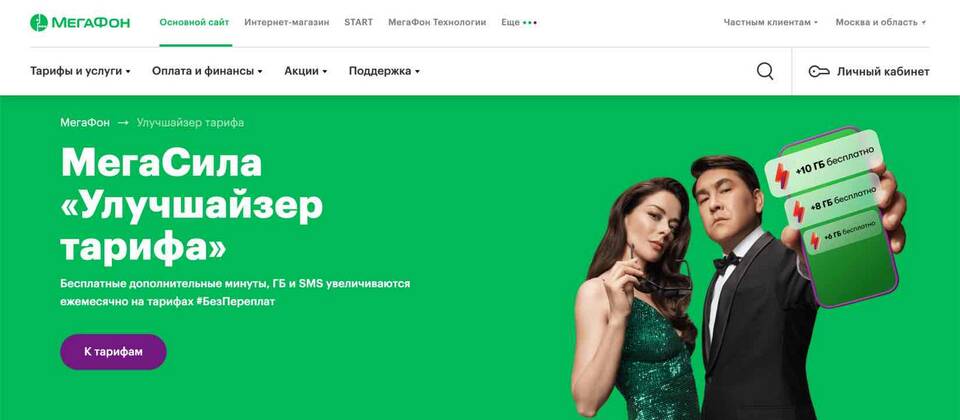
Task: Expand the Поддержка dropdown menu
Action: [384, 71]
